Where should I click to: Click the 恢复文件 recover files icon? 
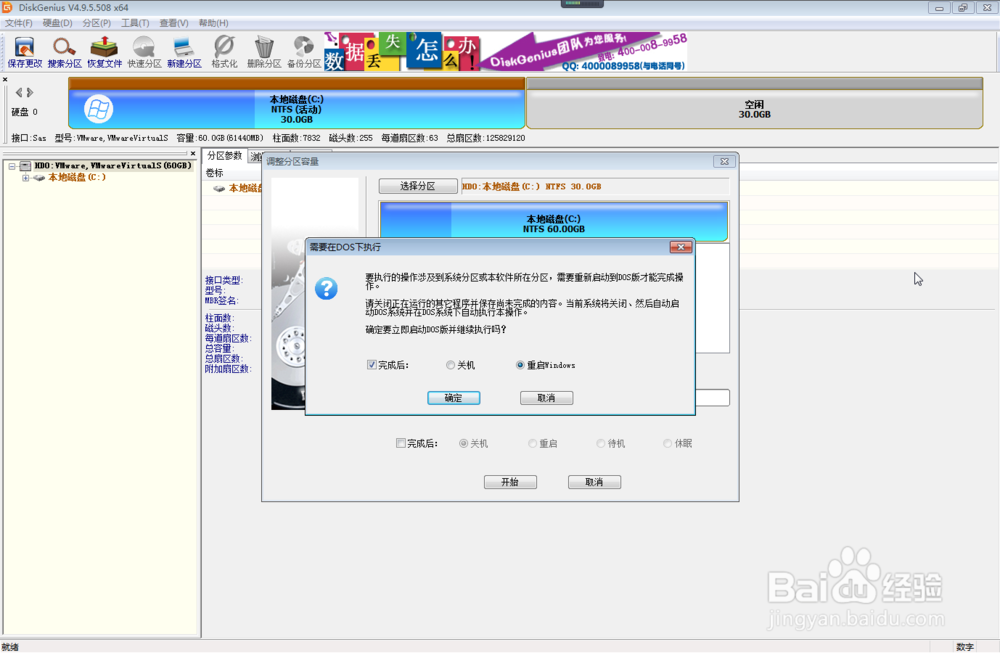105,52
